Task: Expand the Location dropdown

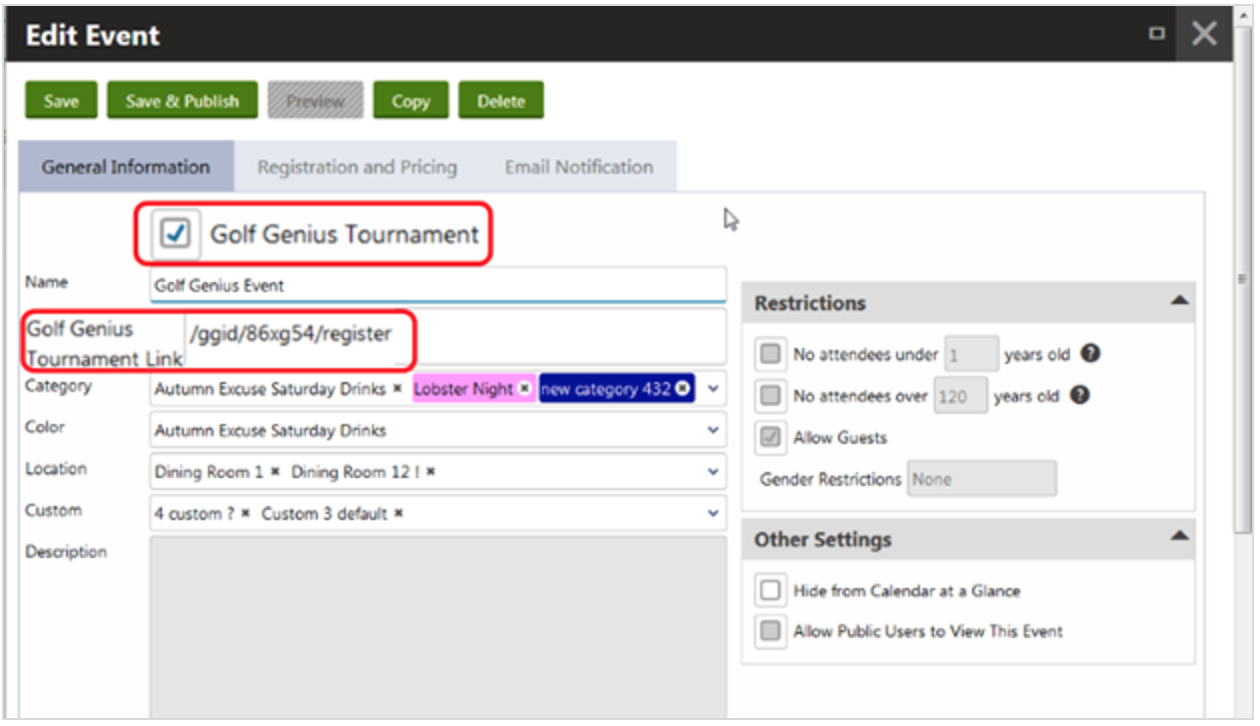Action: pos(713,472)
